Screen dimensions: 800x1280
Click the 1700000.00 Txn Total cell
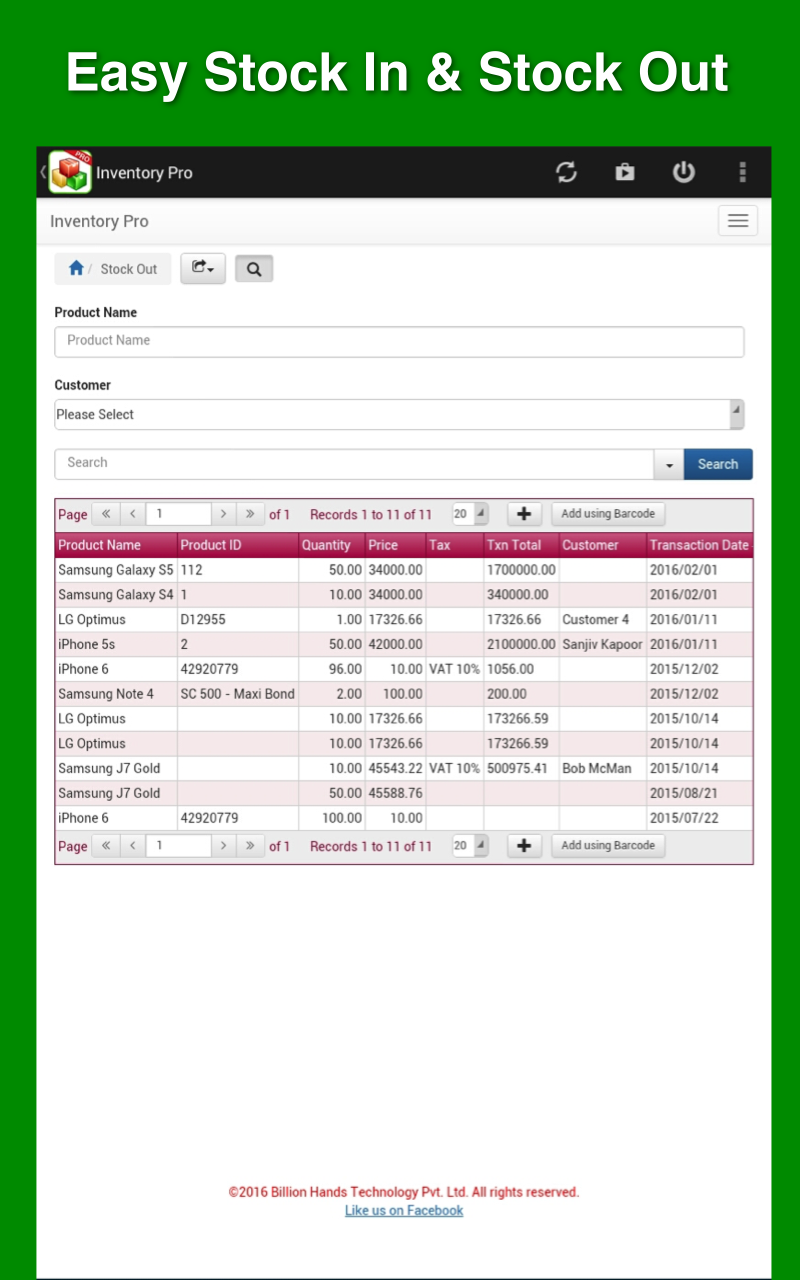coord(522,570)
